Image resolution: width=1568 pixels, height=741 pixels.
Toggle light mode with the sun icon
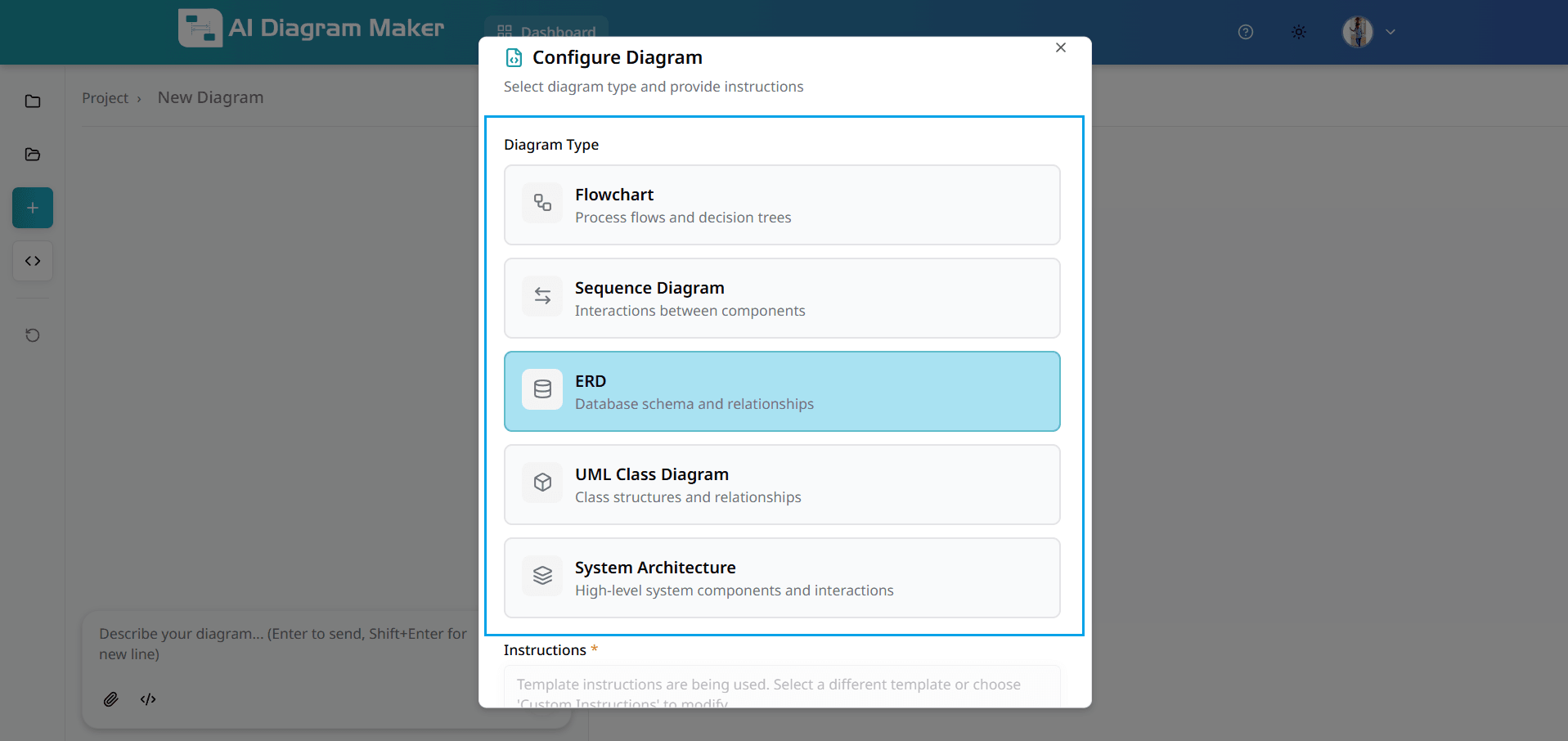click(x=1297, y=32)
